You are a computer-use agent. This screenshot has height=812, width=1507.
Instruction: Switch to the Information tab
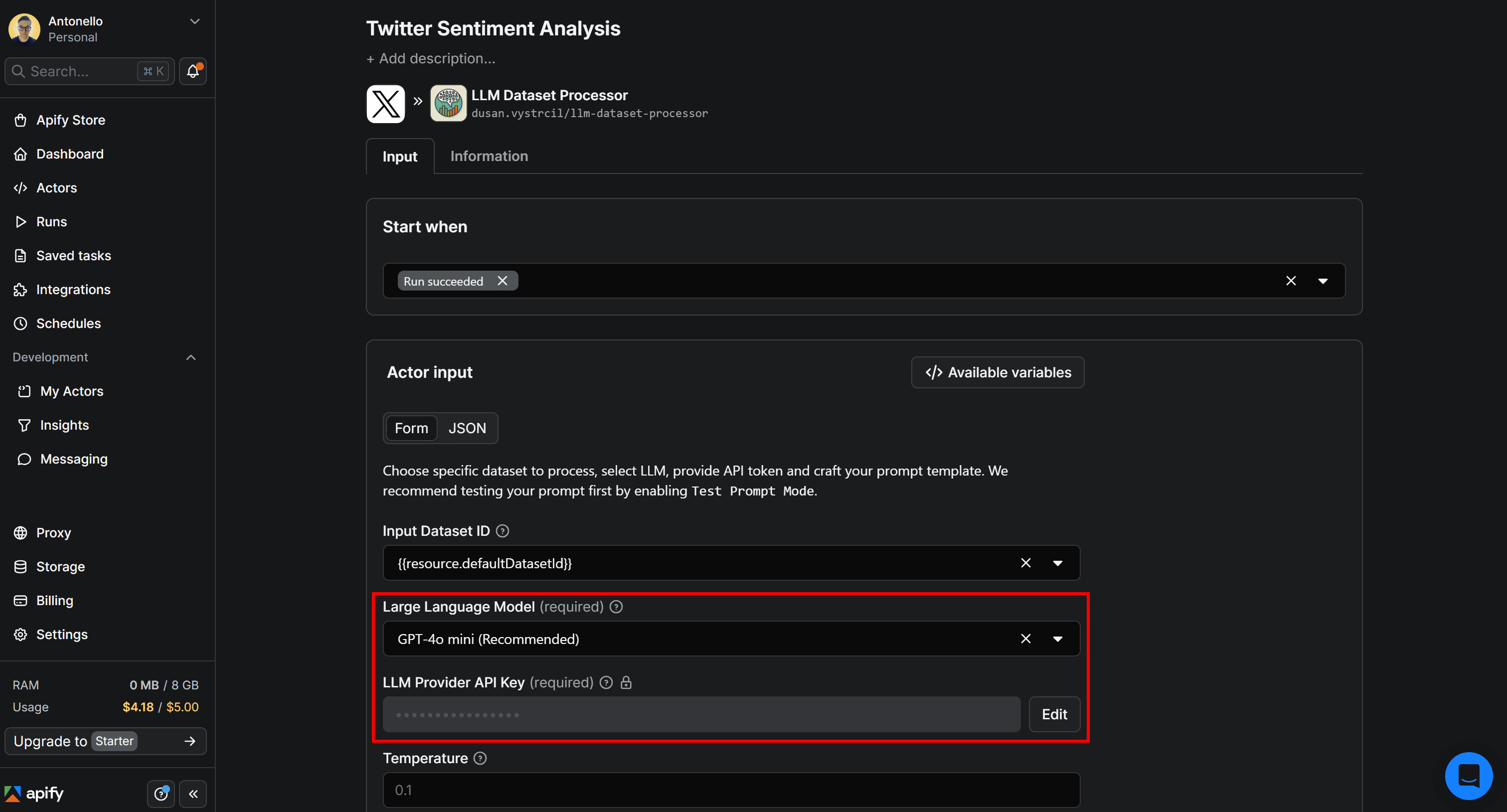489,156
